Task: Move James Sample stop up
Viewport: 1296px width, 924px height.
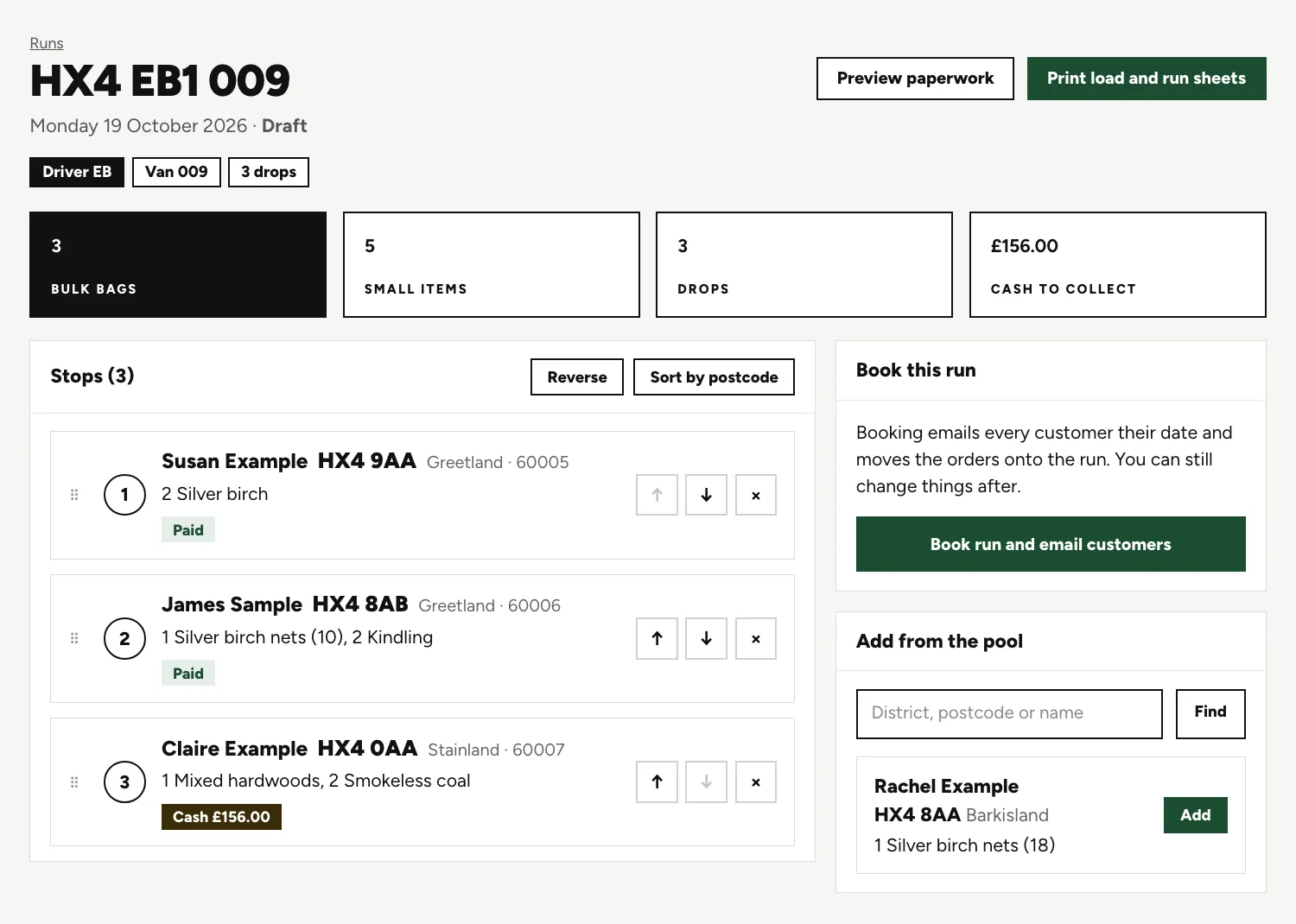Action: [657, 638]
